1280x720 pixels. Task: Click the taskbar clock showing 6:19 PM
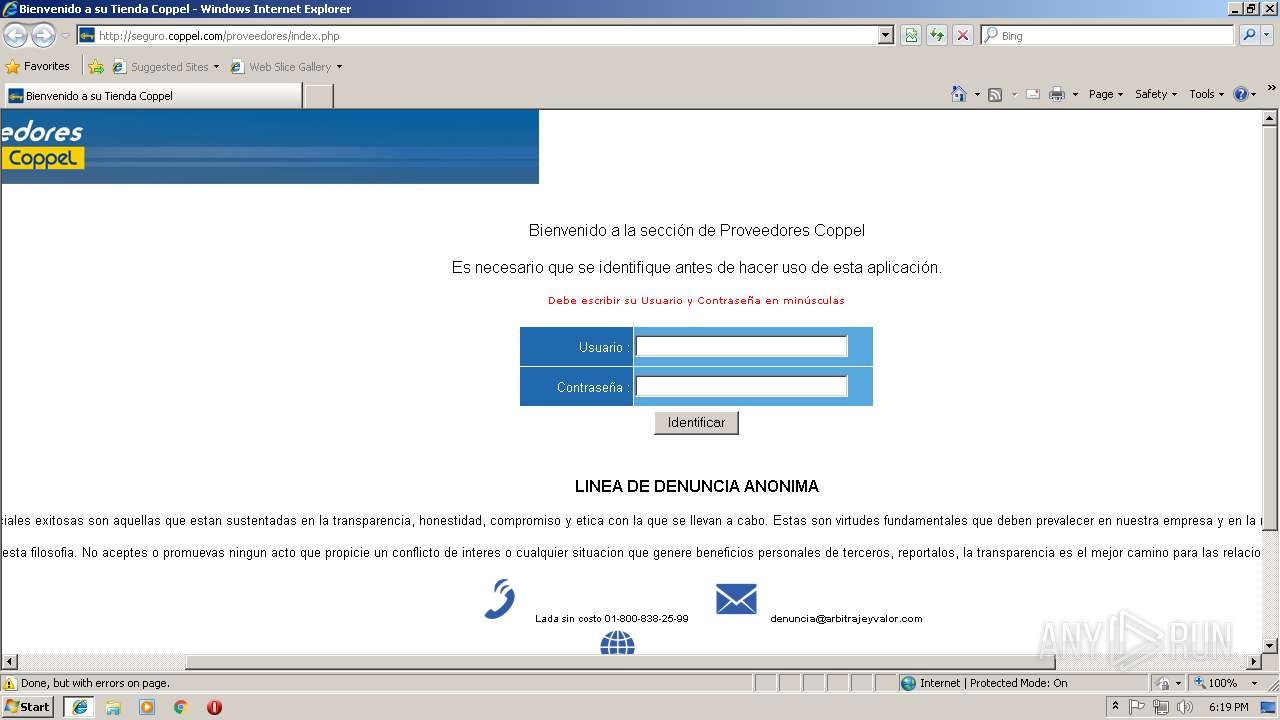[1228, 707]
